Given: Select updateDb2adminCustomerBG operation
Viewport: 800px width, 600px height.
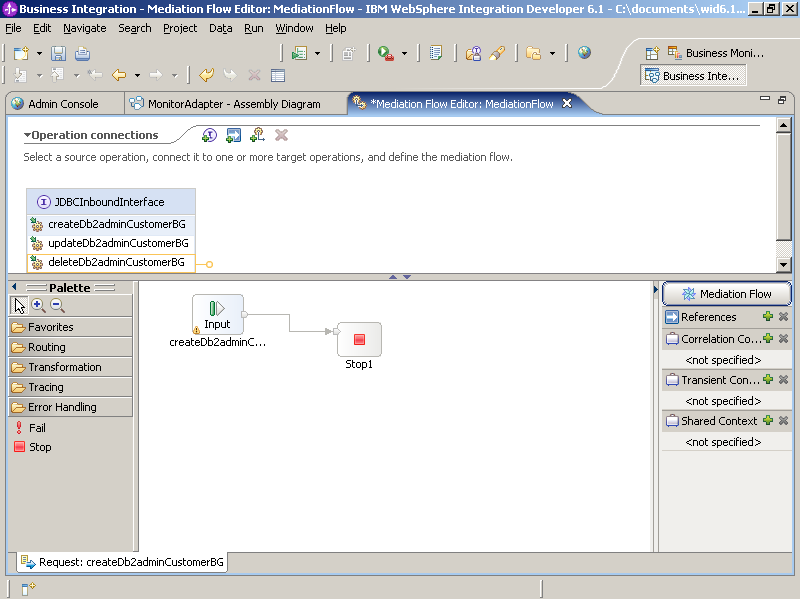Looking at the screenshot, I should click(111, 243).
